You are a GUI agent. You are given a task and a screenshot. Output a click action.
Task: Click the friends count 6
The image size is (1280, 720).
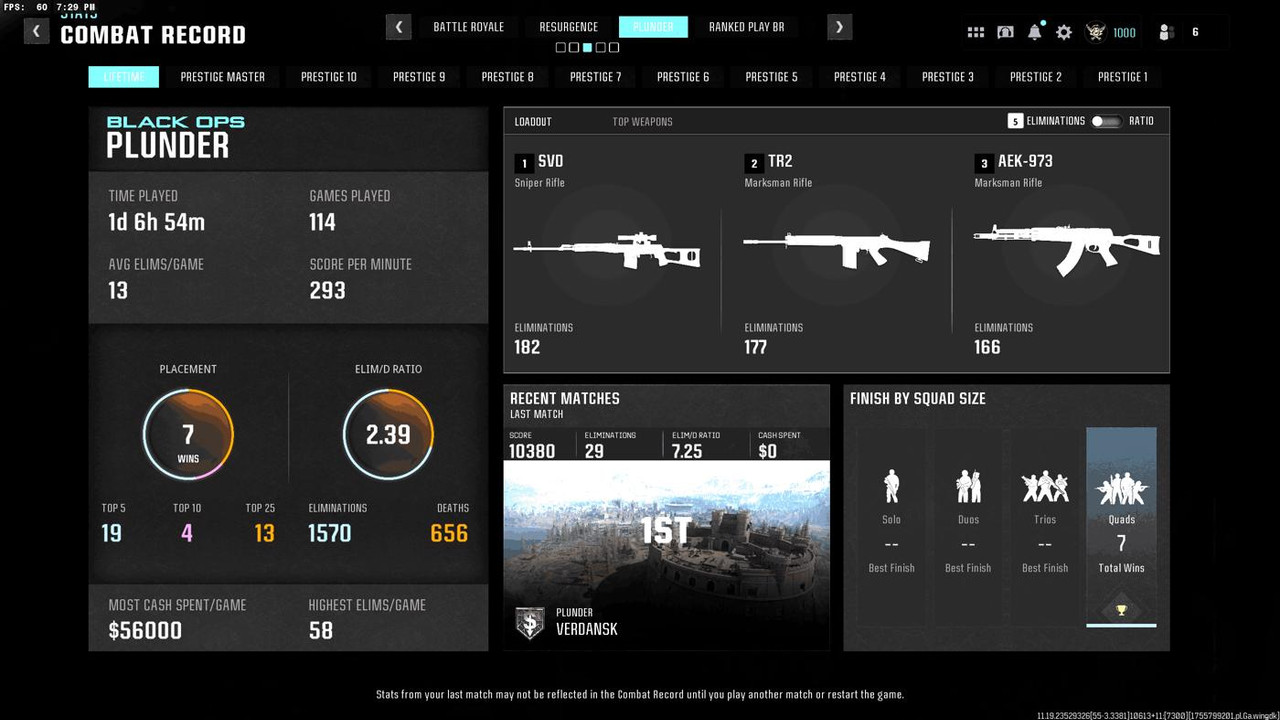pyautogui.click(x=1195, y=32)
